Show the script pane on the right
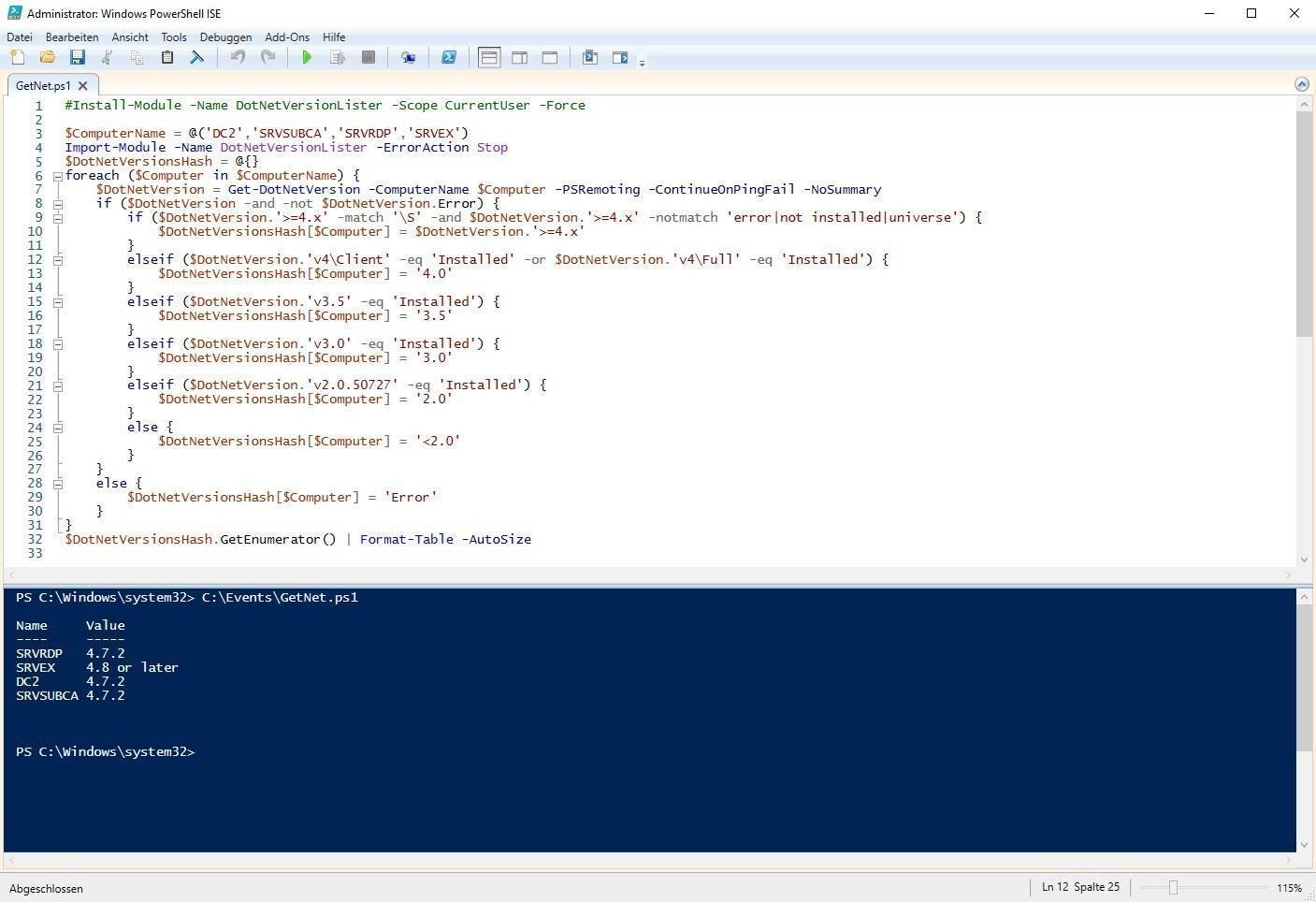 click(x=519, y=58)
